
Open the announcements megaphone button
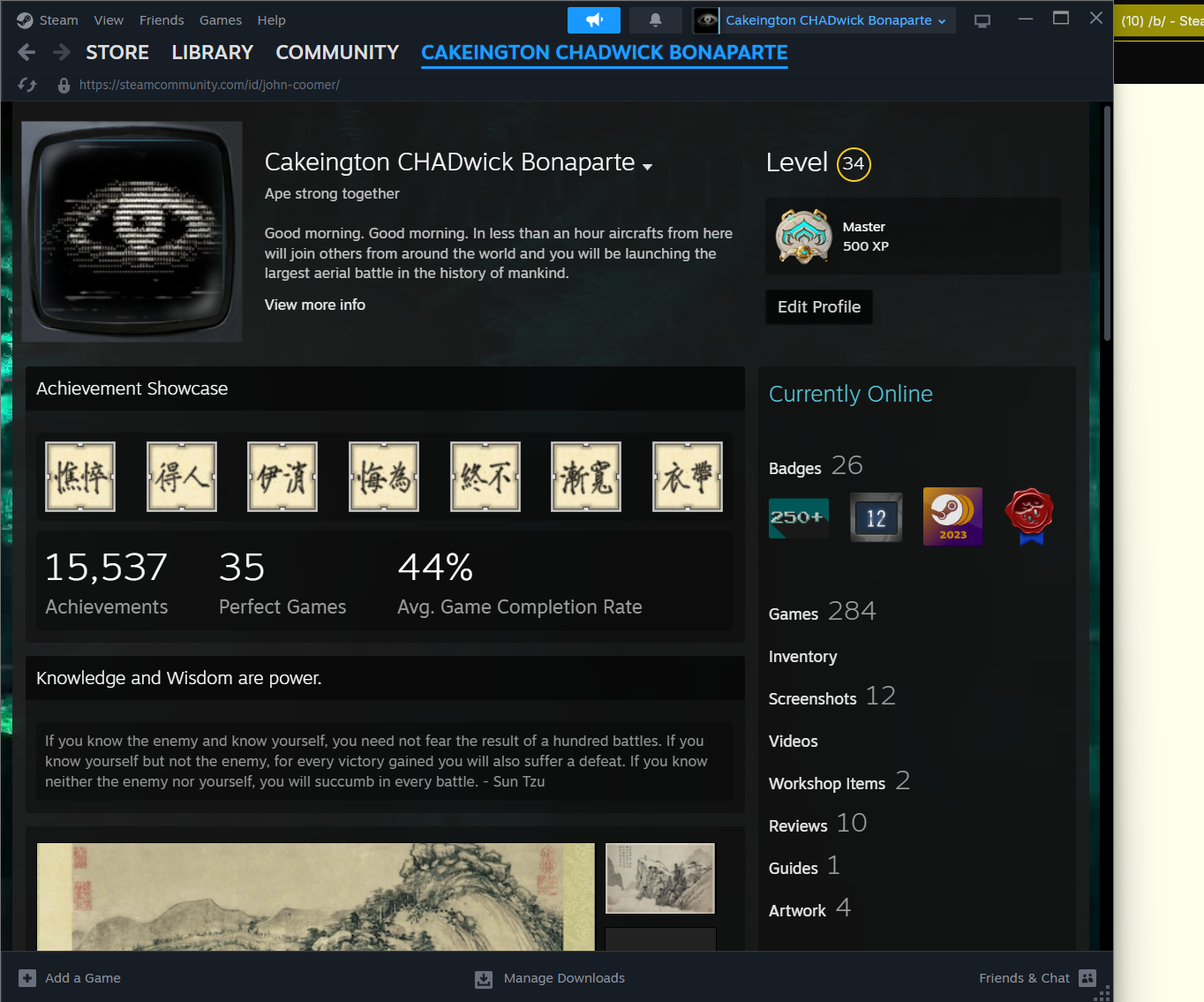[x=594, y=20]
